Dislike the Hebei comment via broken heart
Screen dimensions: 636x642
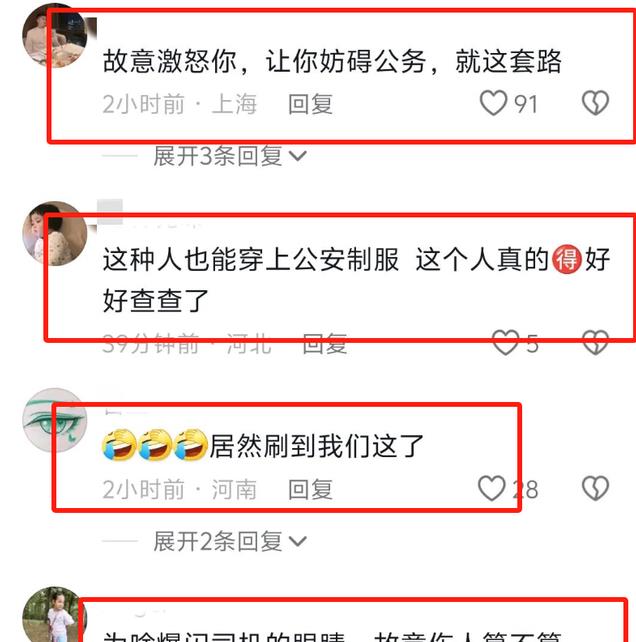pos(595,343)
